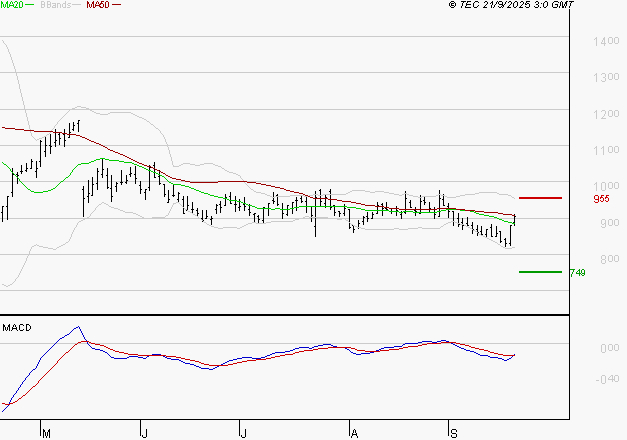Screen dimensions: 627x440
Task: Click the -0.40 MACD axis label
Action: [608, 378]
